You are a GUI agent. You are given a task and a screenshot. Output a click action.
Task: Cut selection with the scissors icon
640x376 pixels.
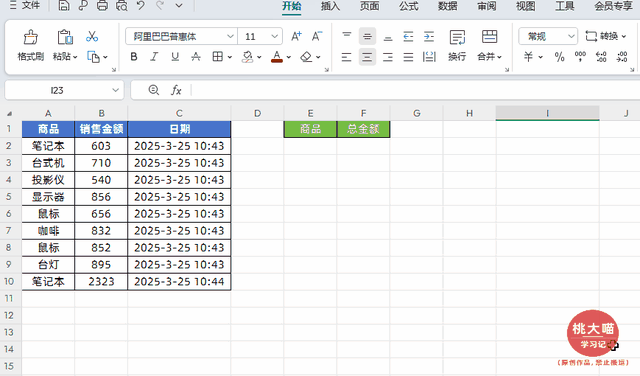(x=92, y=36)
